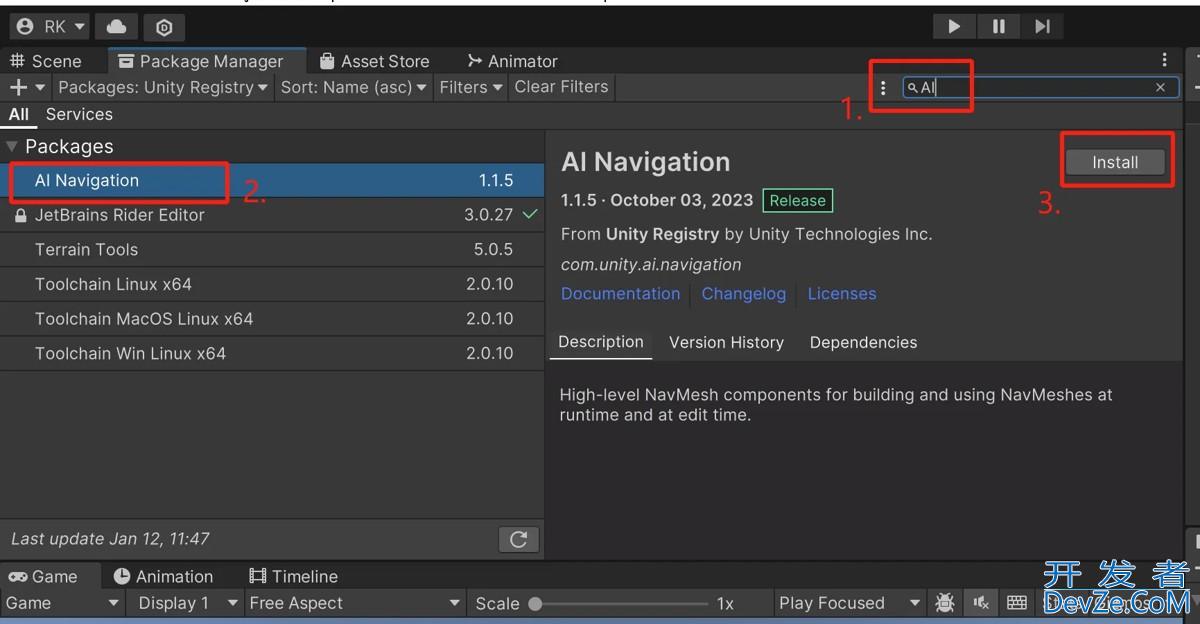This screenshot has height=624, width=1200.
Task: Refresh the package list
Action: click(519, 539)
